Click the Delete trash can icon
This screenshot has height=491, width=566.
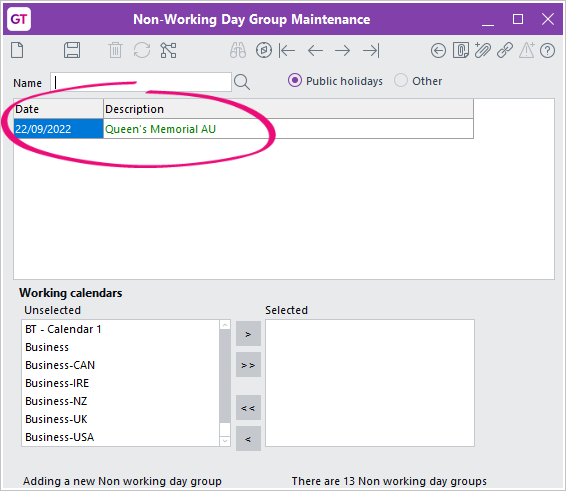click(x=116, y=50)
